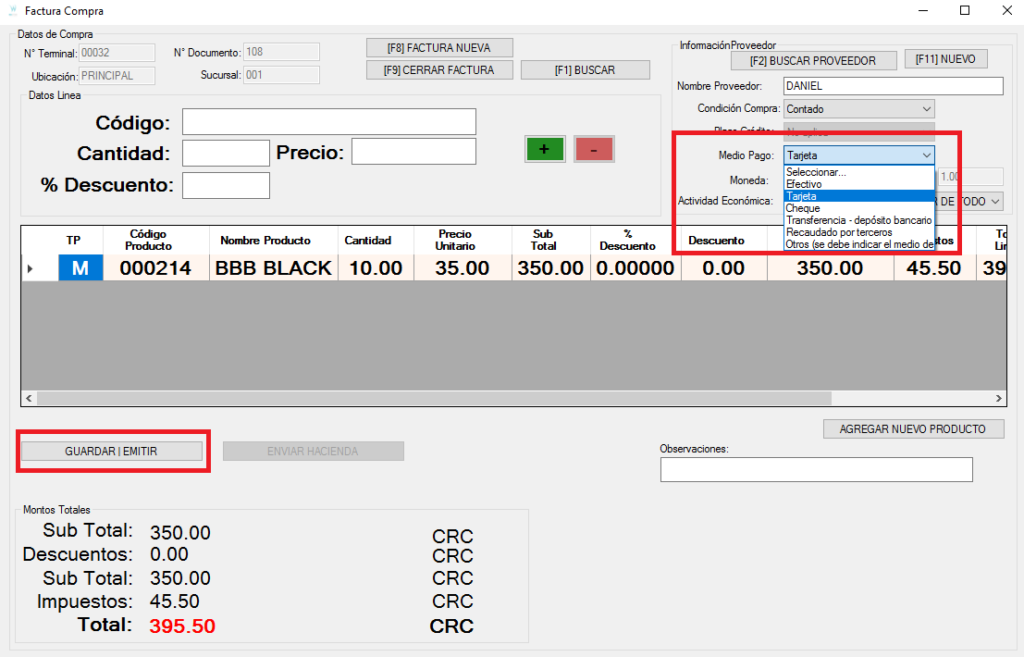Click AGREGAR NUEVO PRODUCTO button
1024x657 pixels.
click(913, 429)
